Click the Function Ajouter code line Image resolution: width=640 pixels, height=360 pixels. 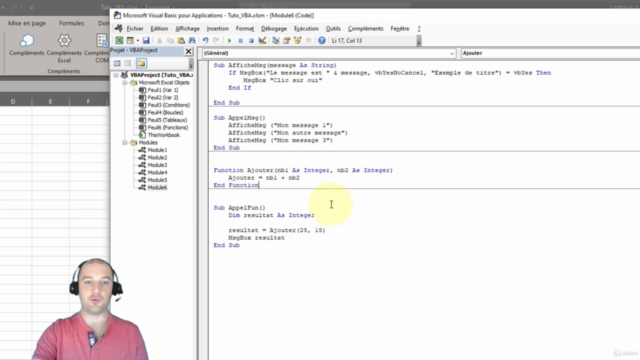coord(303,170)
